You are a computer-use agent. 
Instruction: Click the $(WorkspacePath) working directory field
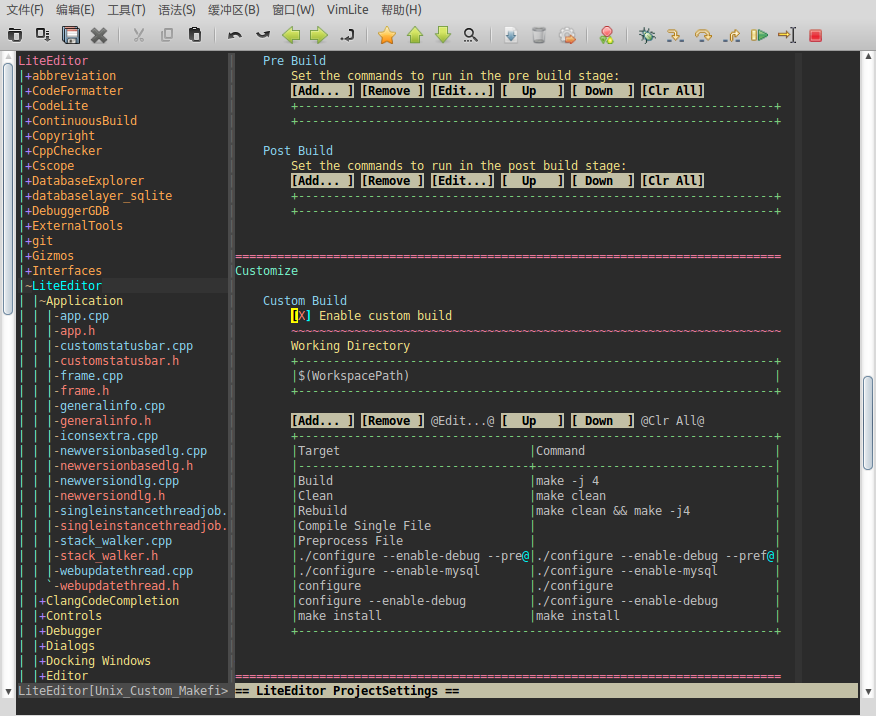tap(535, 376)
